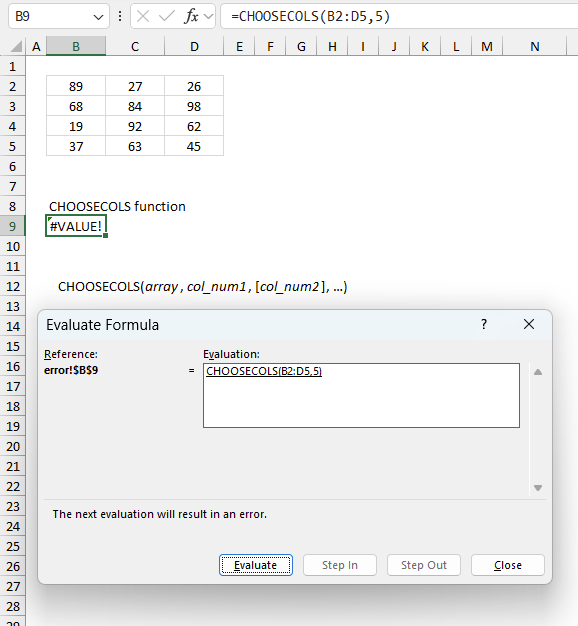
Task: Select column N header
Action: 535,47
